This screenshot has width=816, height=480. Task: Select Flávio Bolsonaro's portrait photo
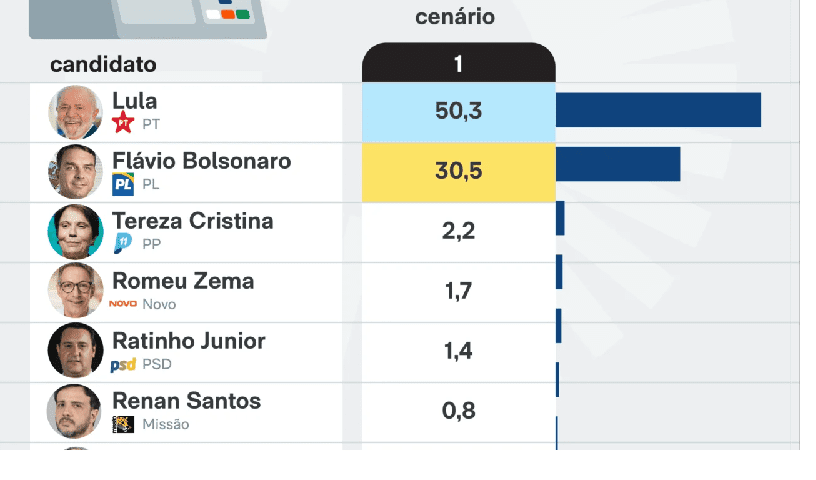point(75,172)
